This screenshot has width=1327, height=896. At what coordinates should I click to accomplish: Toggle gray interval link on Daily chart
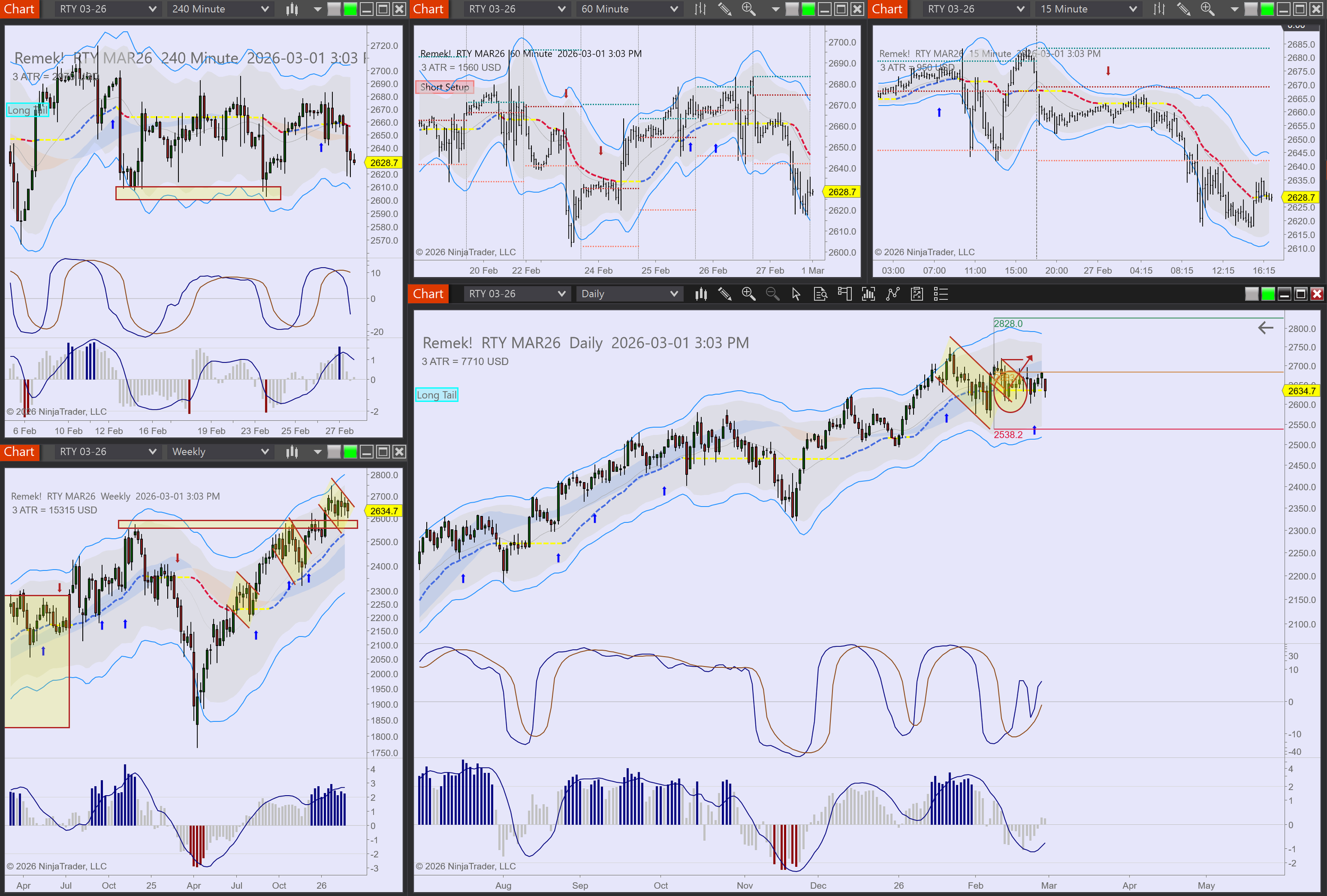(1251, 294)
